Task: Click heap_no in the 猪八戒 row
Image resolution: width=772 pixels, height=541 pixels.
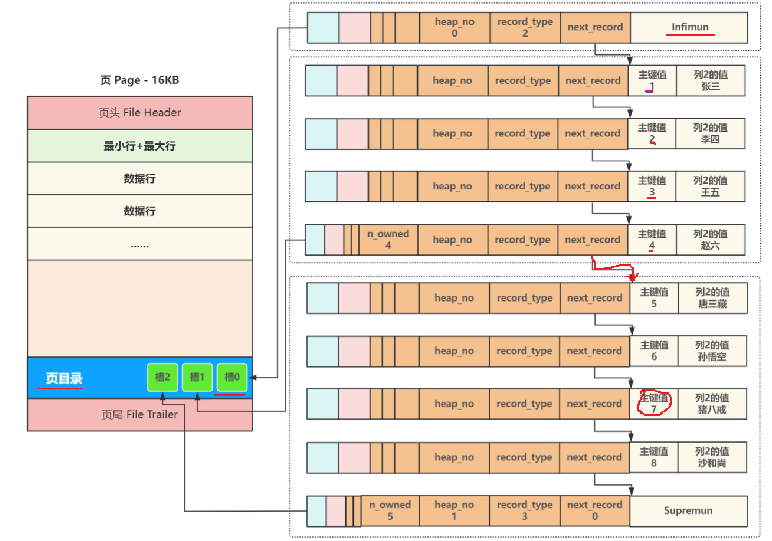Action: pos(454,404)
